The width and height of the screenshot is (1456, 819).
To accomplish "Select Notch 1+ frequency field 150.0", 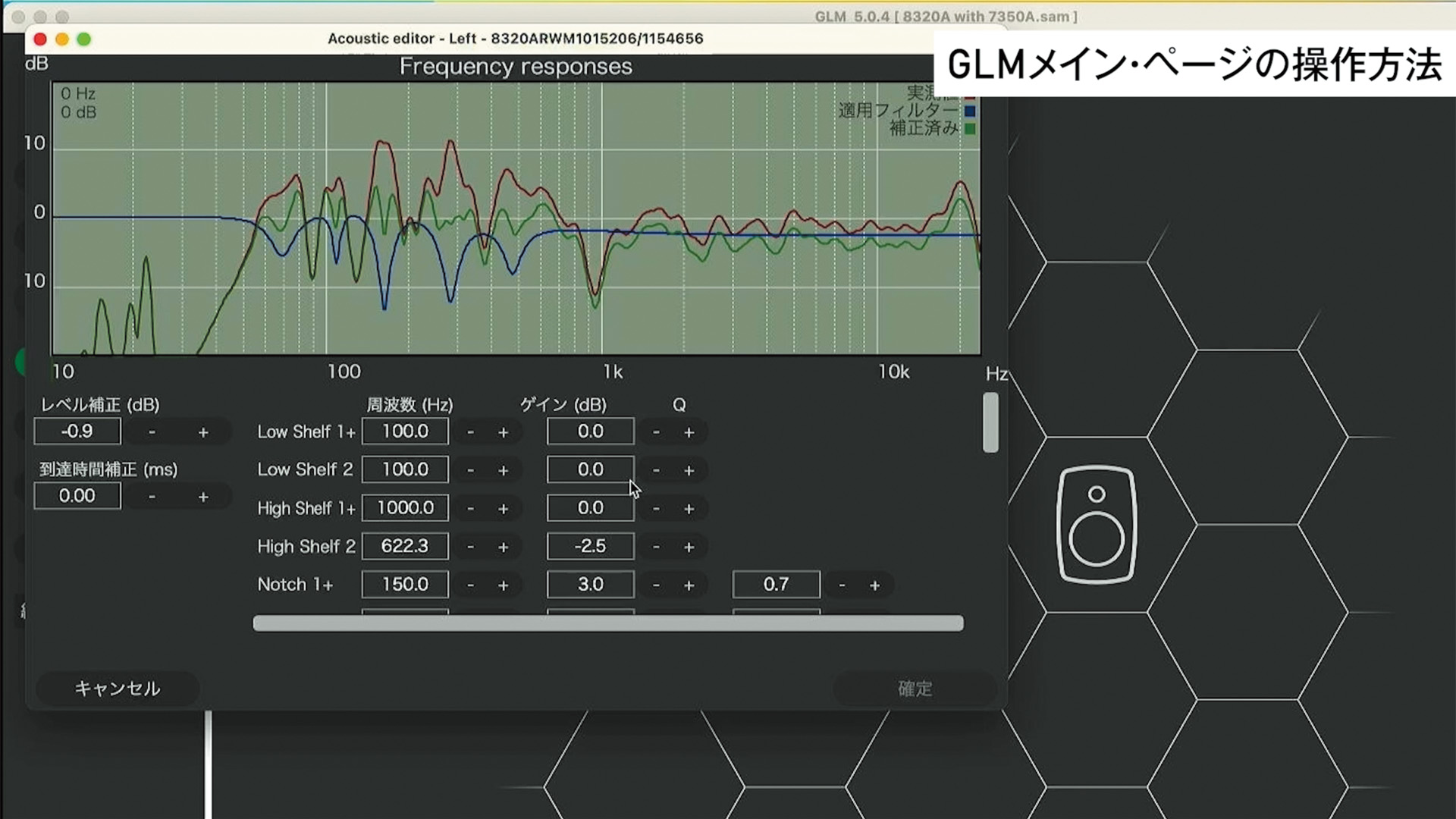I will pyautogui.click(x=405, y=585).
